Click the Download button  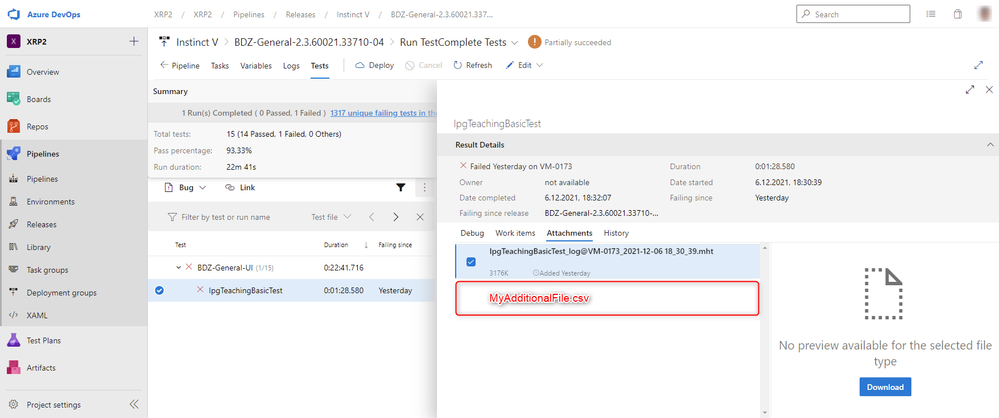tap(884, 387)
